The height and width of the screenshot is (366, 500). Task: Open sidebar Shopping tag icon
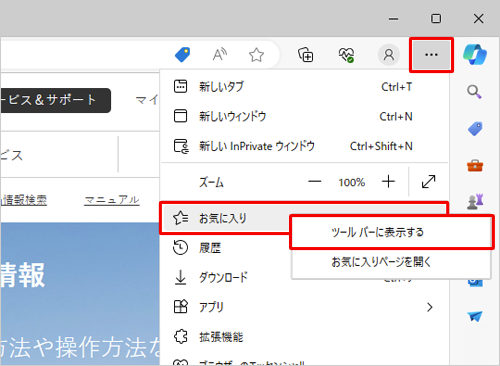(475, 129)
